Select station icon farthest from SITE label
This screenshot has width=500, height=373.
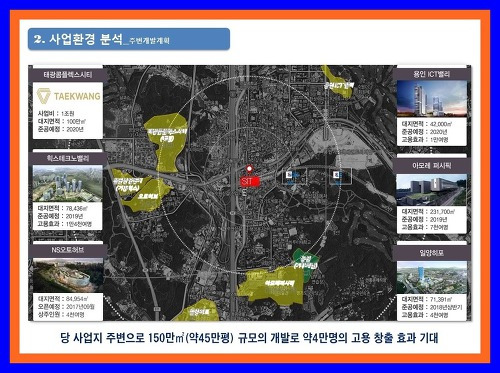point(340,176)
